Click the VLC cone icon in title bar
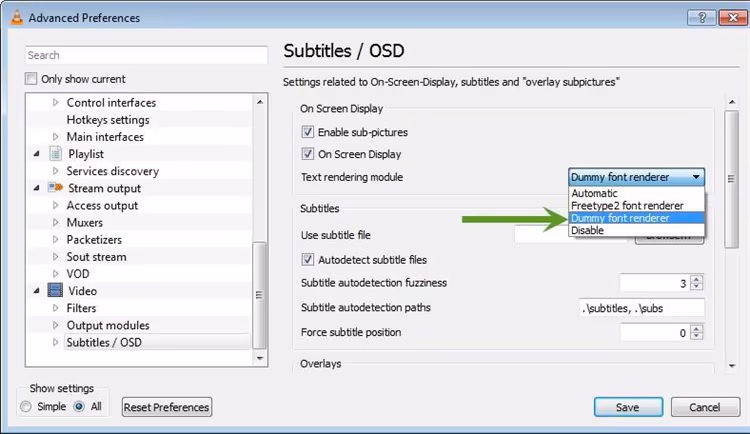This screenshot has width=750, height=434. tap(17, 17)
